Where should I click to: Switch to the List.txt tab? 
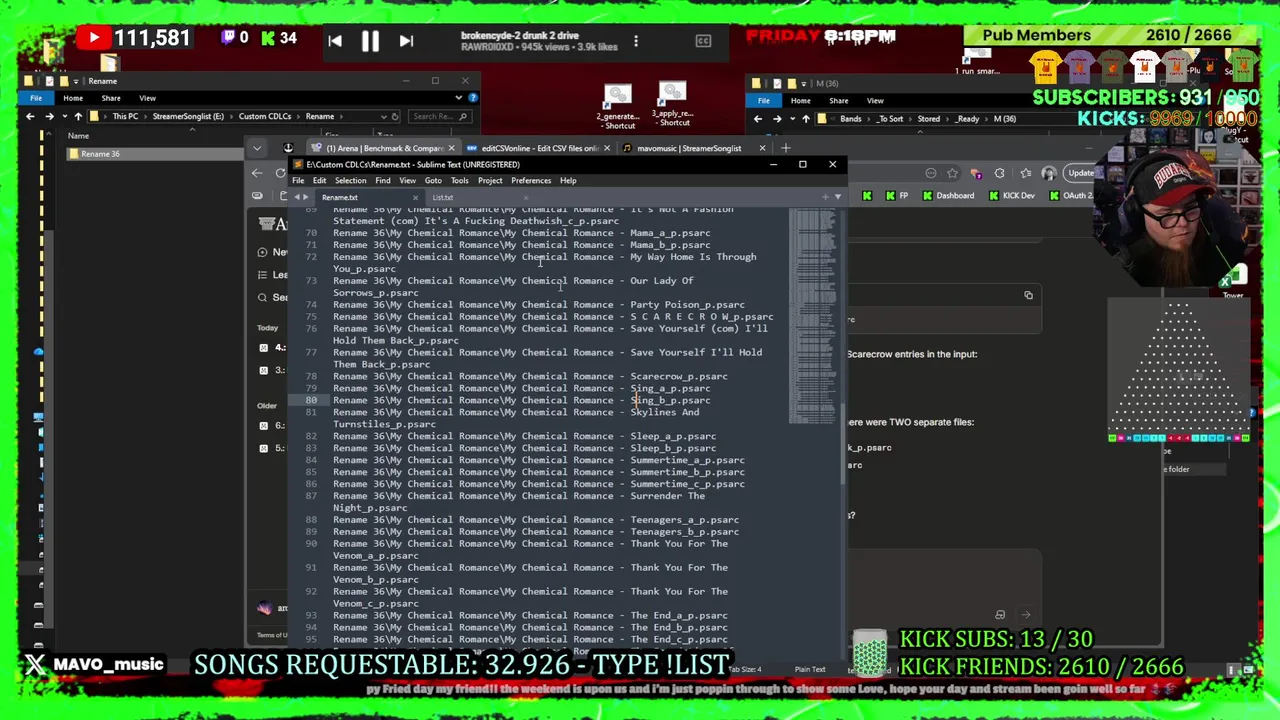(x=442, y=197)
